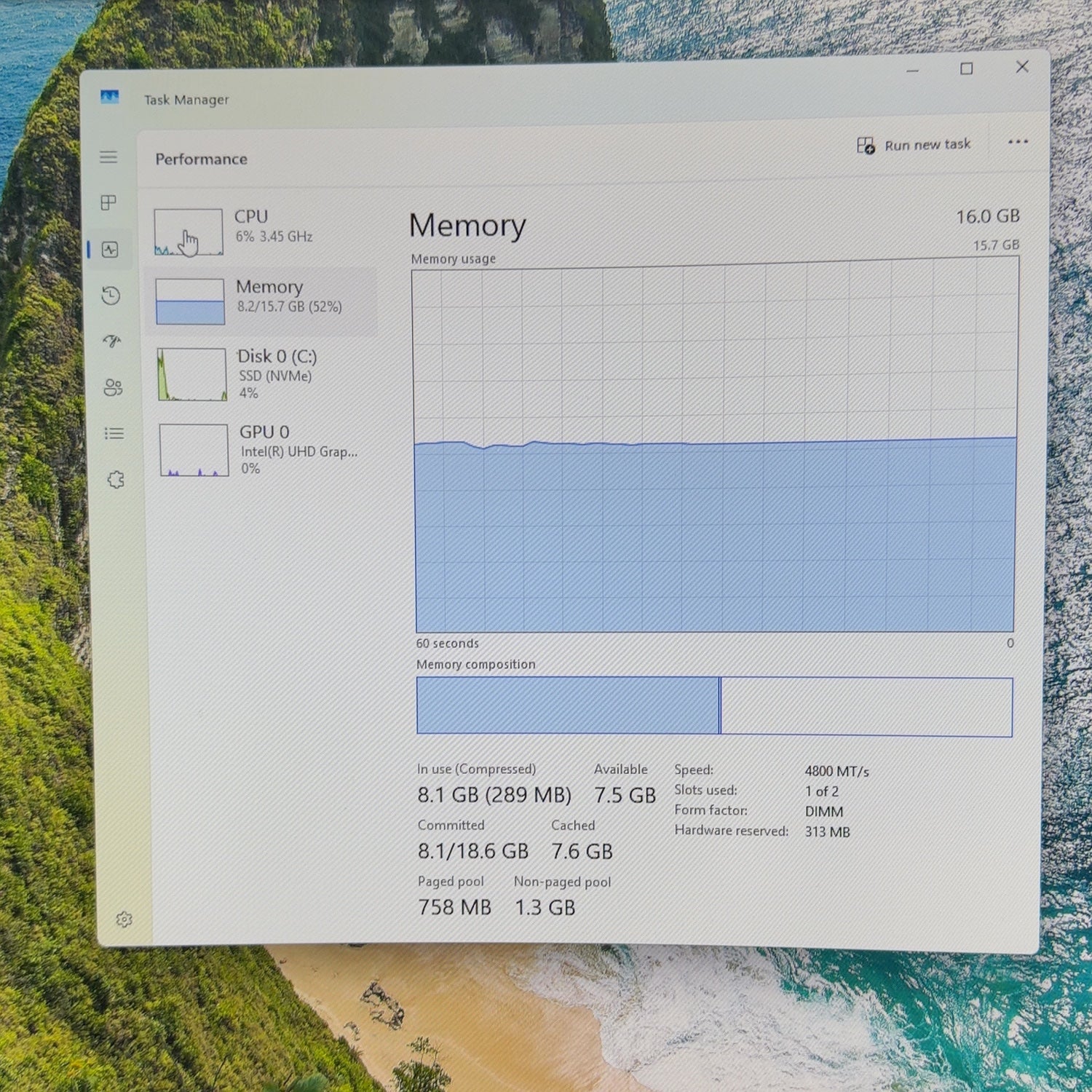Viewport: 1092px width, 1092px height.
Task: Open the Details page icon
Action: click(x=114, y=433)
